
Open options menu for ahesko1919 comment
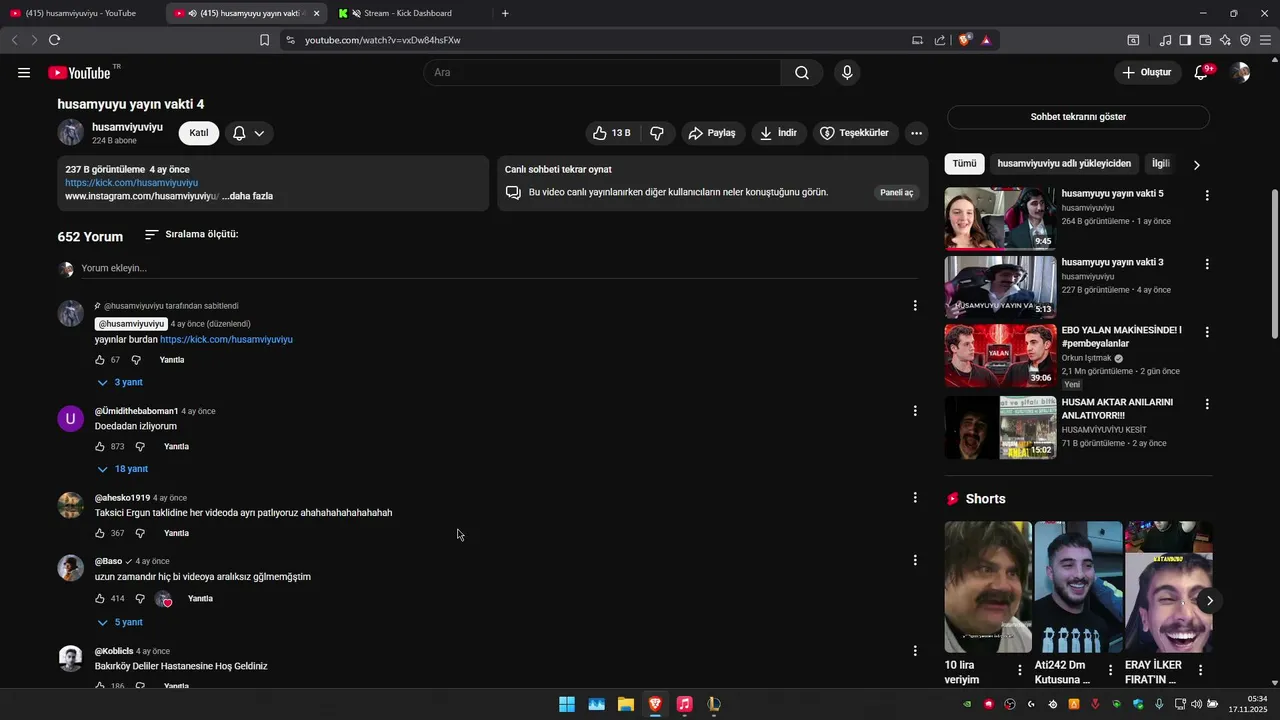pos(915,498)
